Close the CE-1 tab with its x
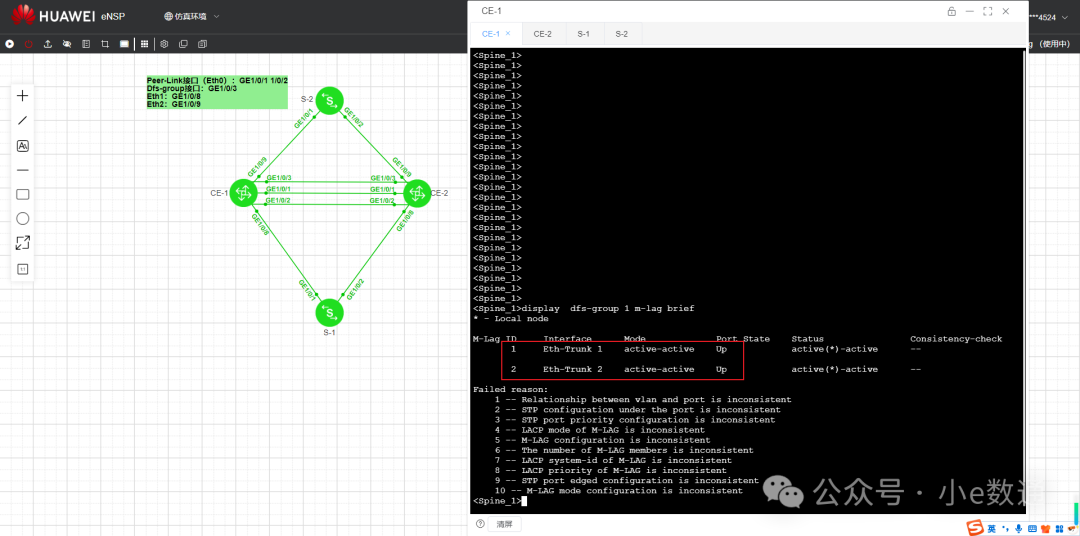 [508, 33]
